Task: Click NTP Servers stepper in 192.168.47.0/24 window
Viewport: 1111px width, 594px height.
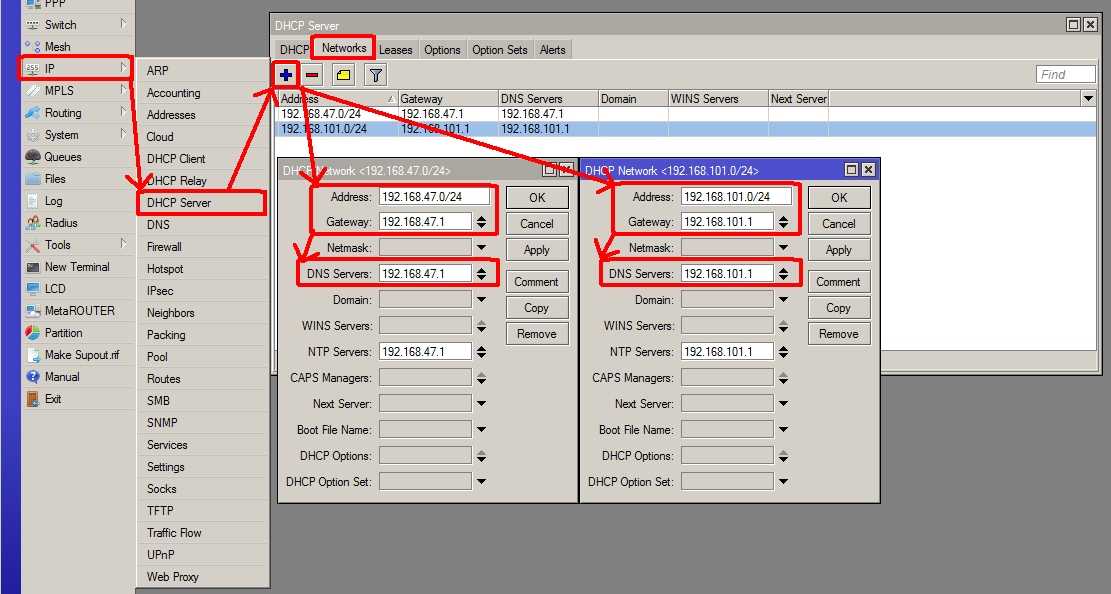Action: pos(481,352)
